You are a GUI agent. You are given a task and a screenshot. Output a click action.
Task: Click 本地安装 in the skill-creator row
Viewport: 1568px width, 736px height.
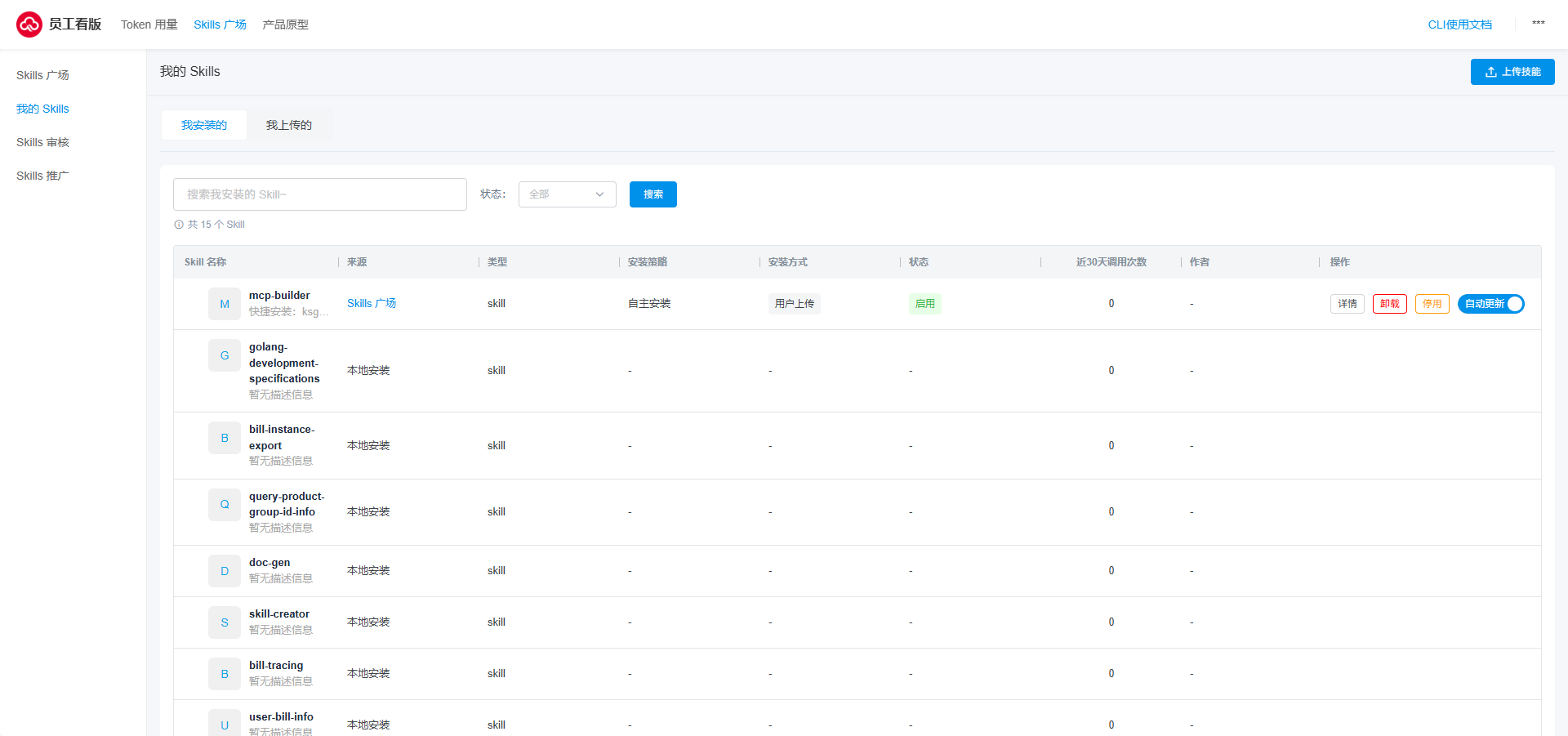pyautogui.click(x=368, y=622)
